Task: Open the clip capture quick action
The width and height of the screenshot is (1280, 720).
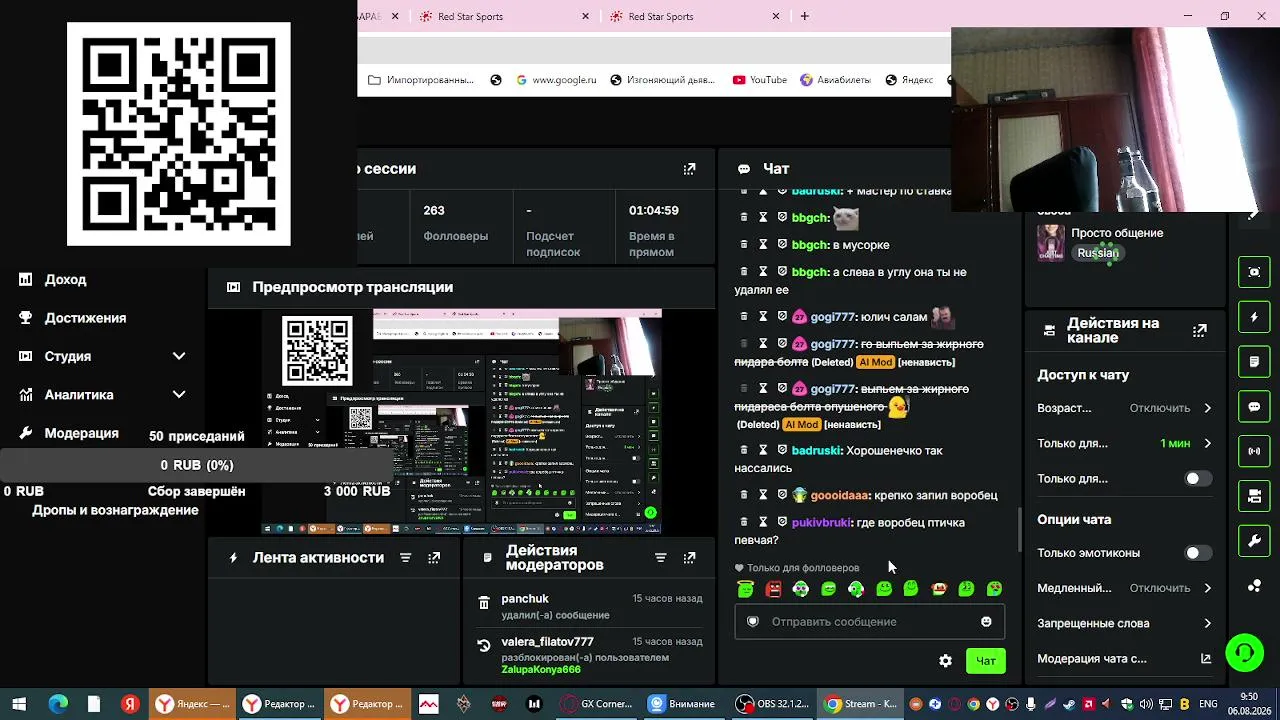Action: click(1254, 272)
